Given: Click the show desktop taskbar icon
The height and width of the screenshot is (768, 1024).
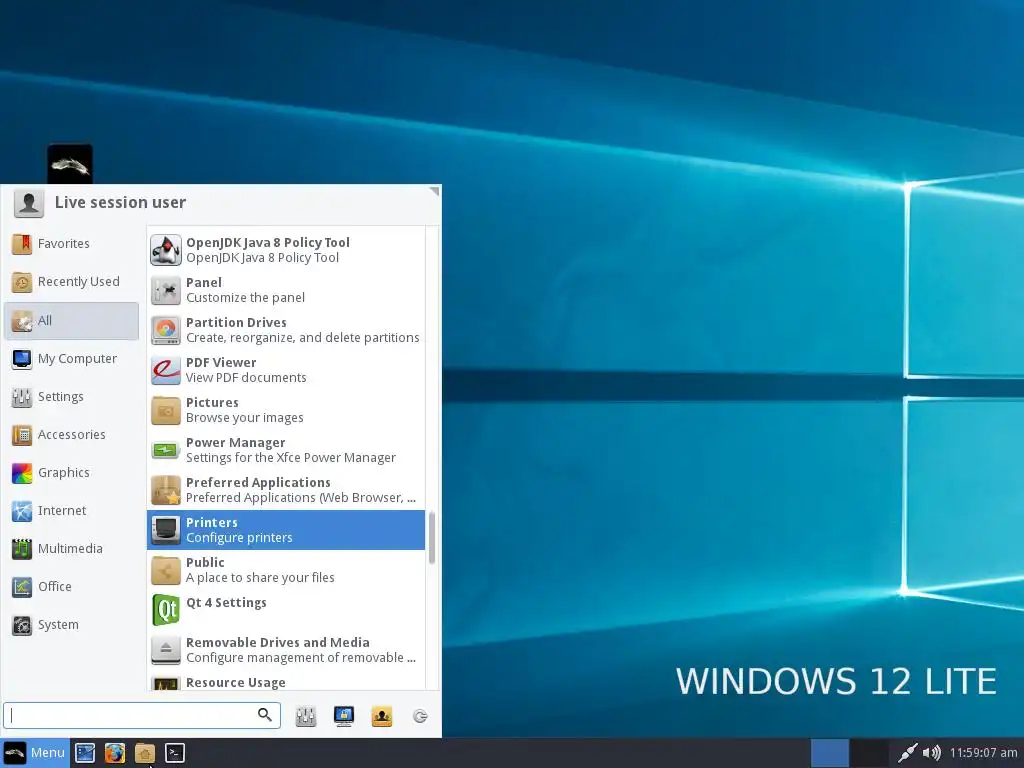Looking at the screenshot, I should 85,753.
